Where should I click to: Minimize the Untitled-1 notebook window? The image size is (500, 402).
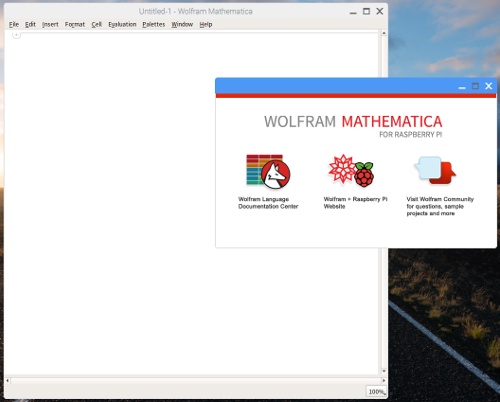pyautogui.click(x=353, y=13)
